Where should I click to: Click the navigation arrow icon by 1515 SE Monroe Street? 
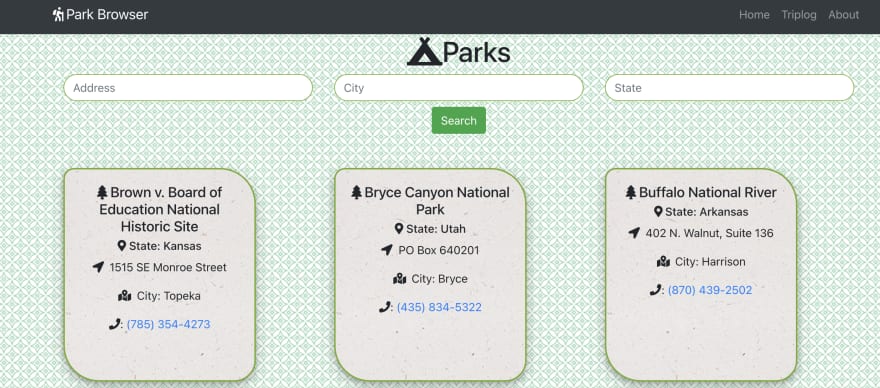point(98,267)
